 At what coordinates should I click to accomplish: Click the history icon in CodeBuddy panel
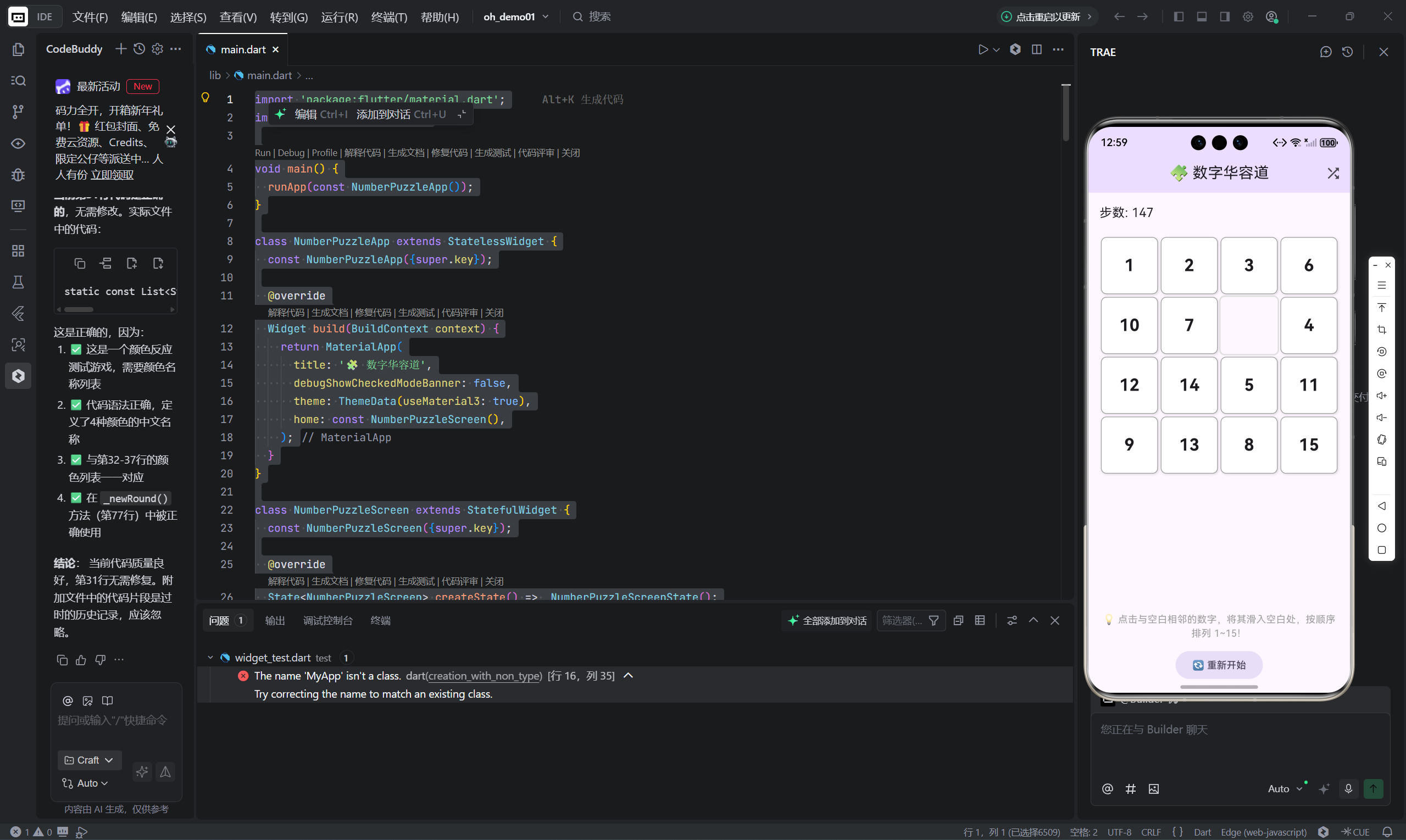[139, 49]
